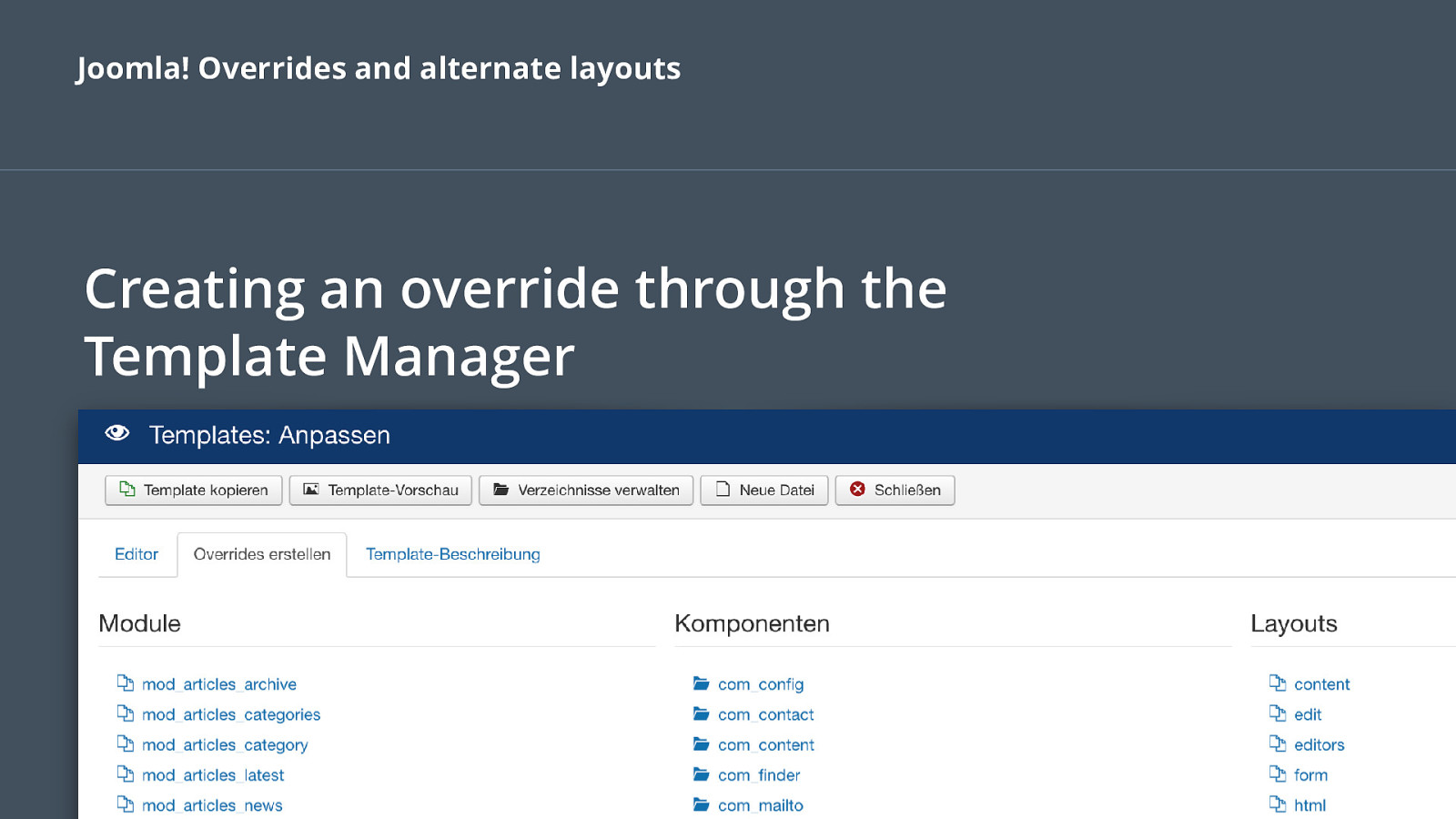Open Template-Vorschau preview
The height and width of the screenshot is (819, 1456).
coord(380,490)
